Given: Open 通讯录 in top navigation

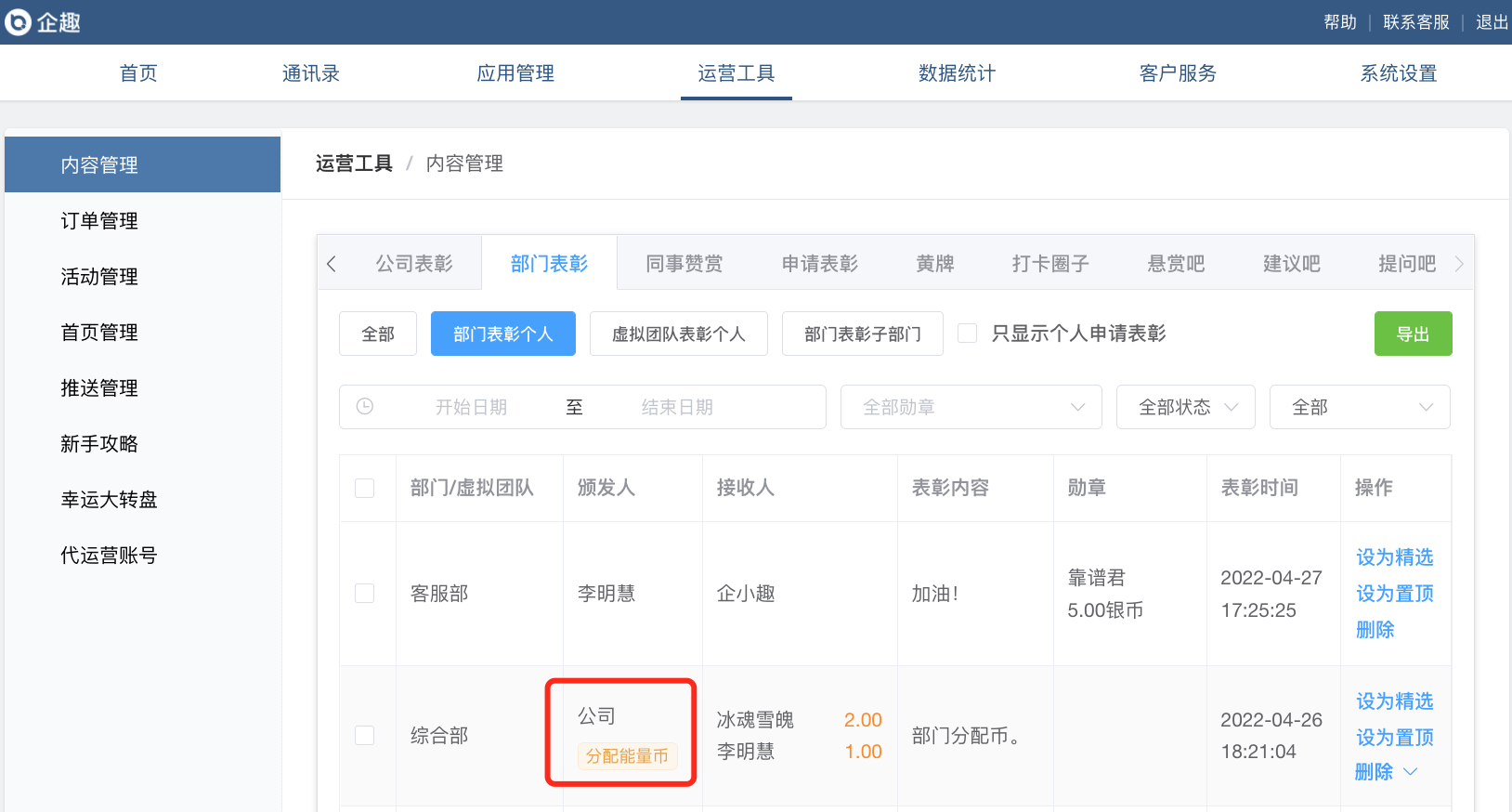Looking at the screenshot, I should [311, 72].
